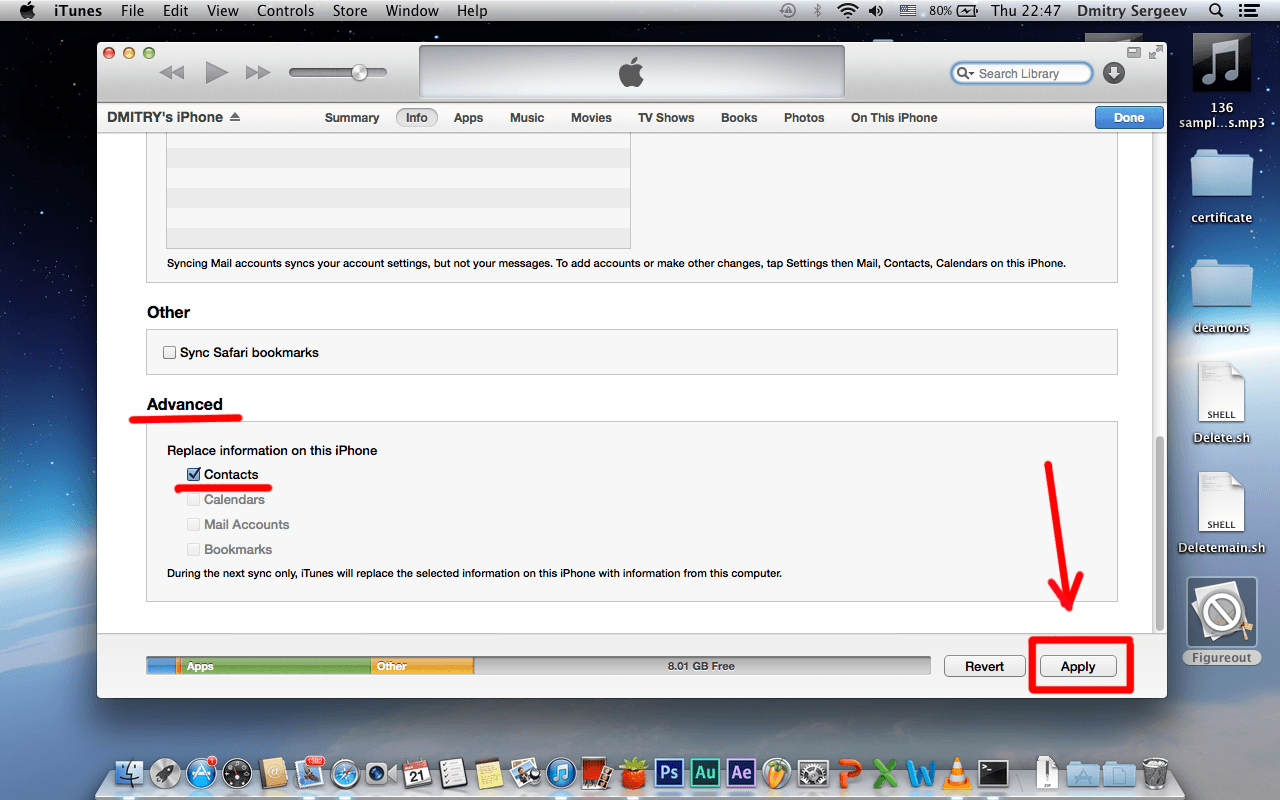Open the Wi-Fi status menu
Screen dimensions: 1280x800
pos(848,11)
